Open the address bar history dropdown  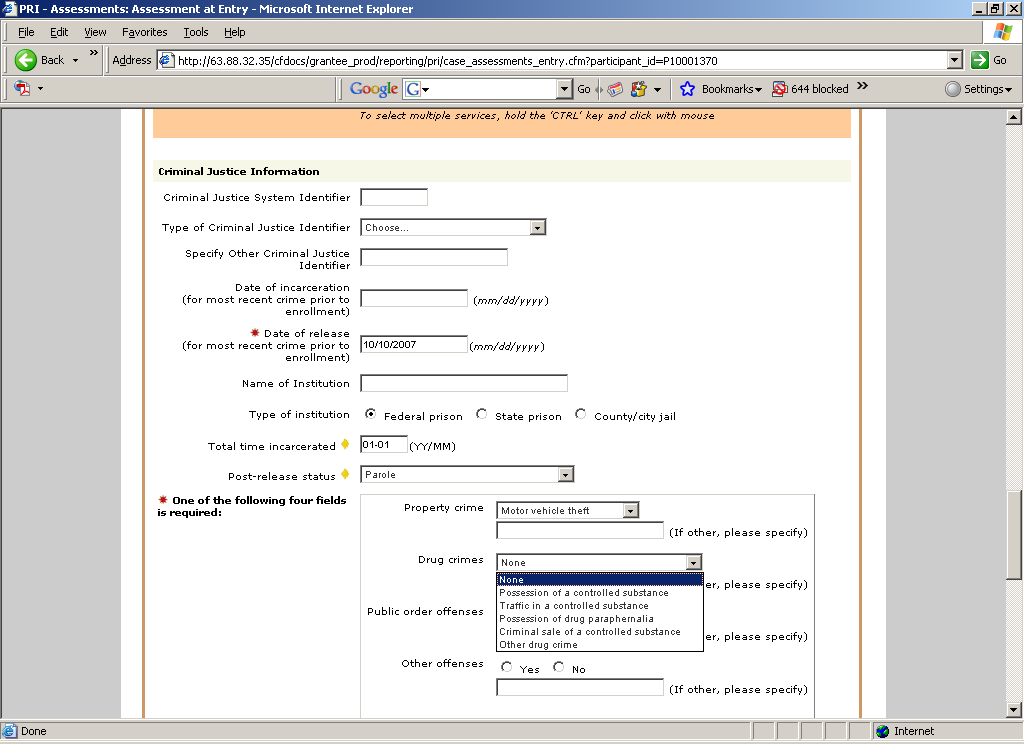955,60
